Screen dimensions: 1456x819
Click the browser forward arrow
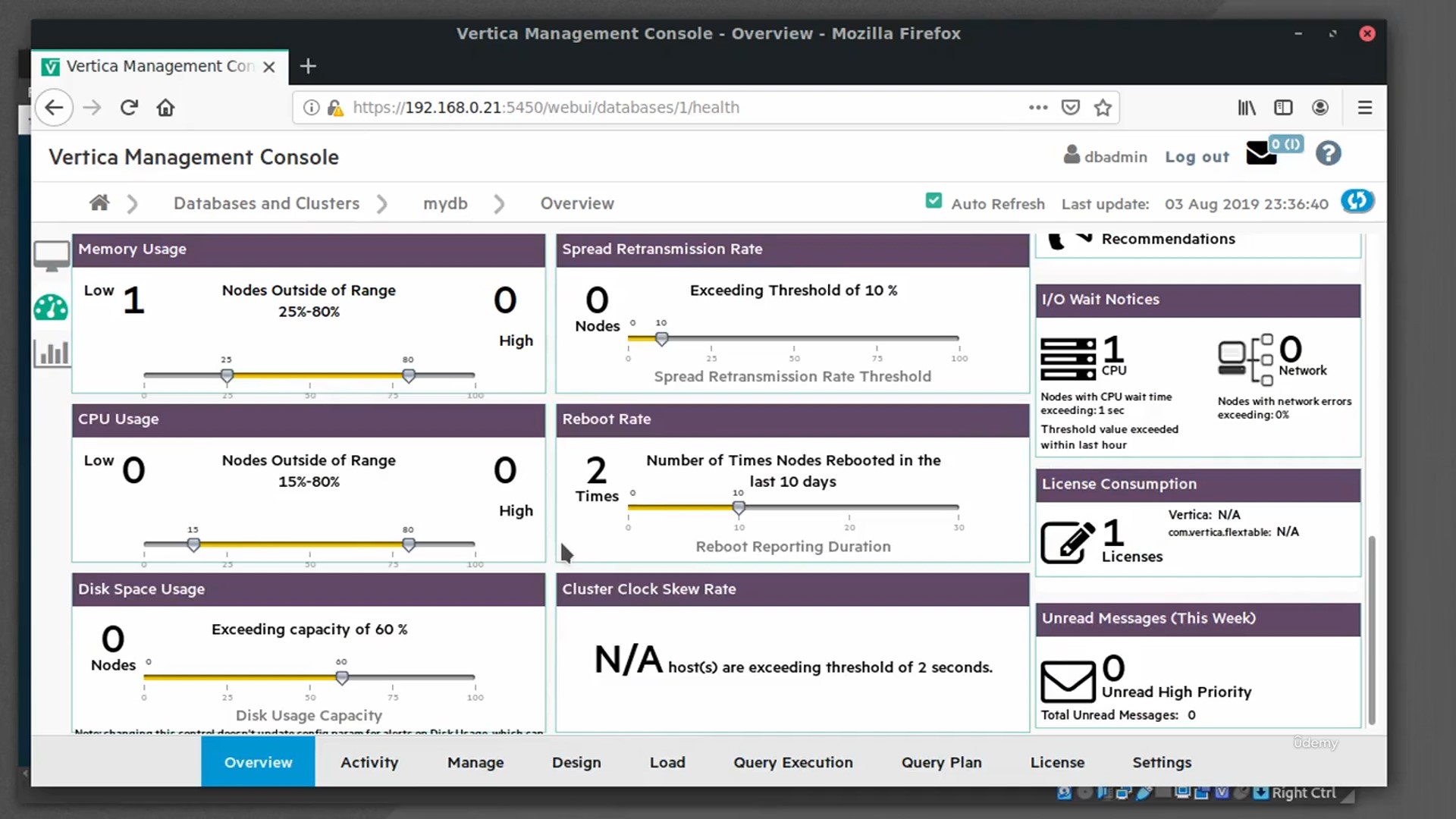tap(92, 108)
